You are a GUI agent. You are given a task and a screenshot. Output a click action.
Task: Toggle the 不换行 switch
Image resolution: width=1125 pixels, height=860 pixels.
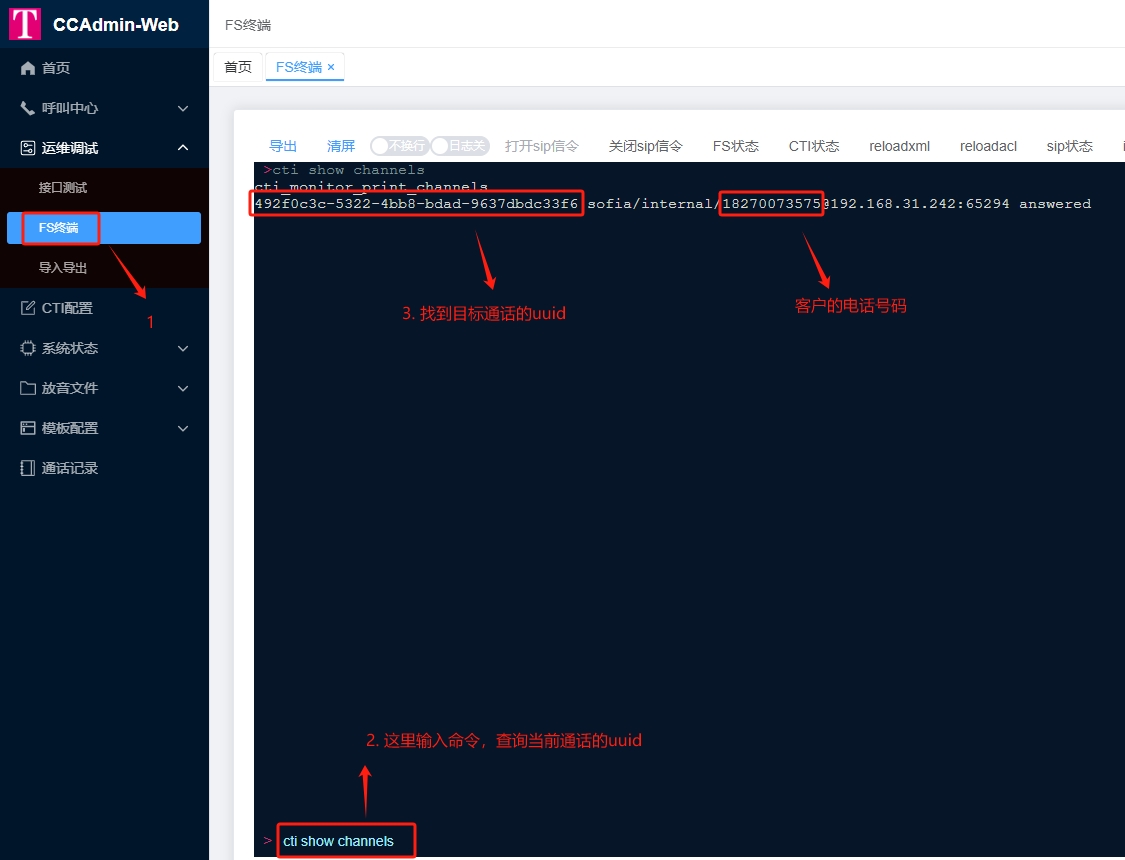pos(399,146)
